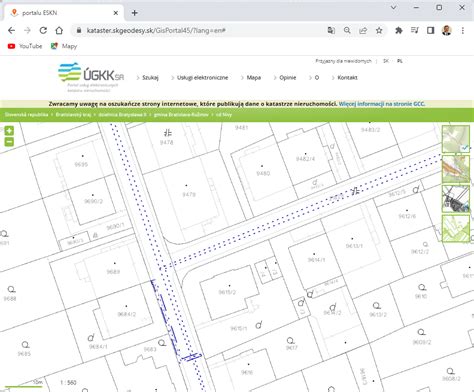Open the browser home page
The height and width of the screenshot is (392, 474).
click(x=59, y=30)
